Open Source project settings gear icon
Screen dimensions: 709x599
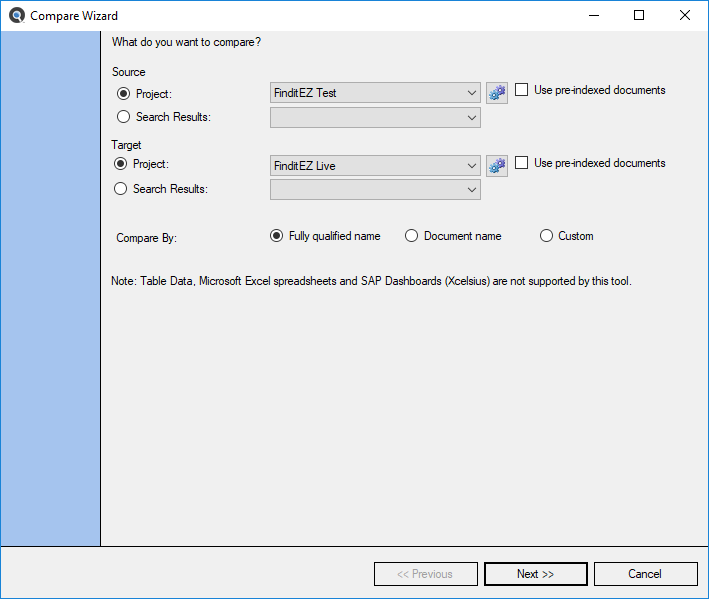click(x=496, y=93)
